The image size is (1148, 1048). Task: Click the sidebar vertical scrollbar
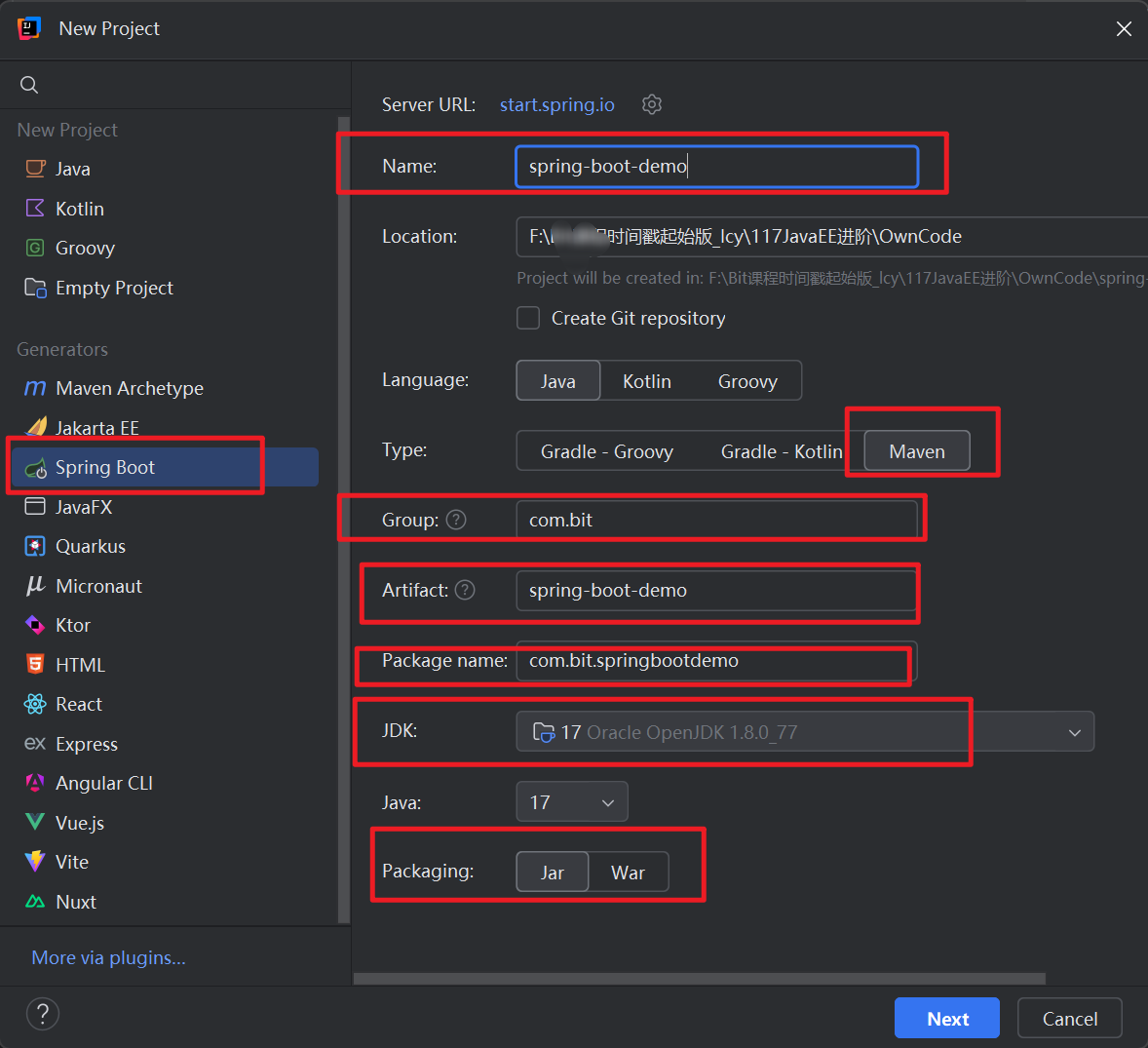(x=344, y=520)
